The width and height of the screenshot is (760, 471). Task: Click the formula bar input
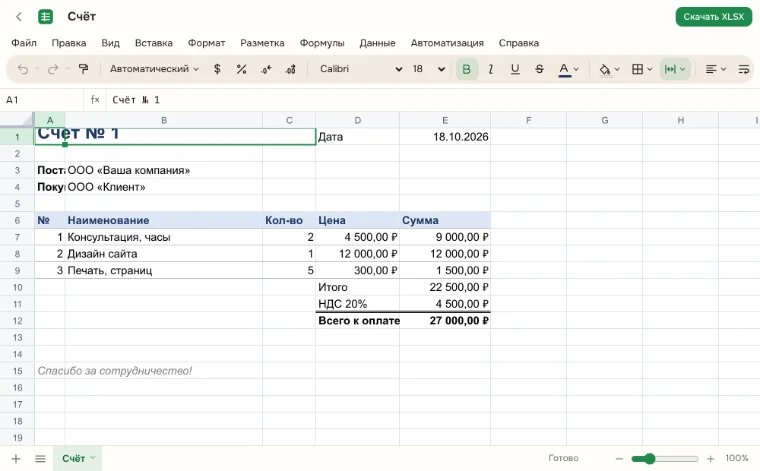coord(431,100)
